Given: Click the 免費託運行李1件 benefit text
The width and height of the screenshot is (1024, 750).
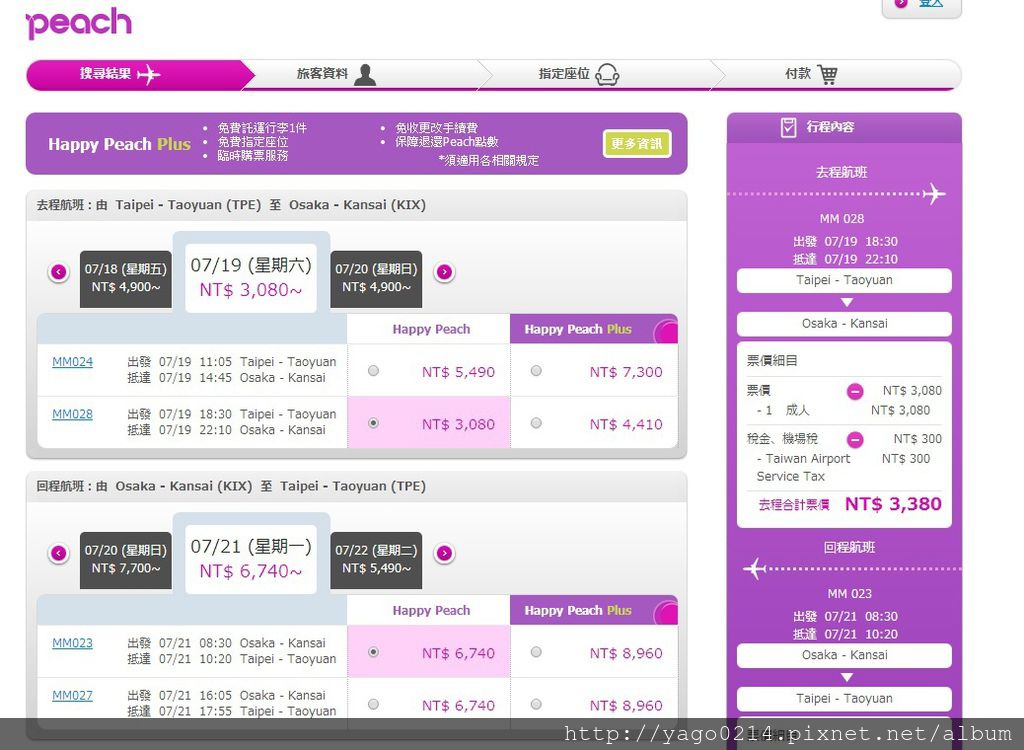Looking at the screenshot, I should (262, 128).
